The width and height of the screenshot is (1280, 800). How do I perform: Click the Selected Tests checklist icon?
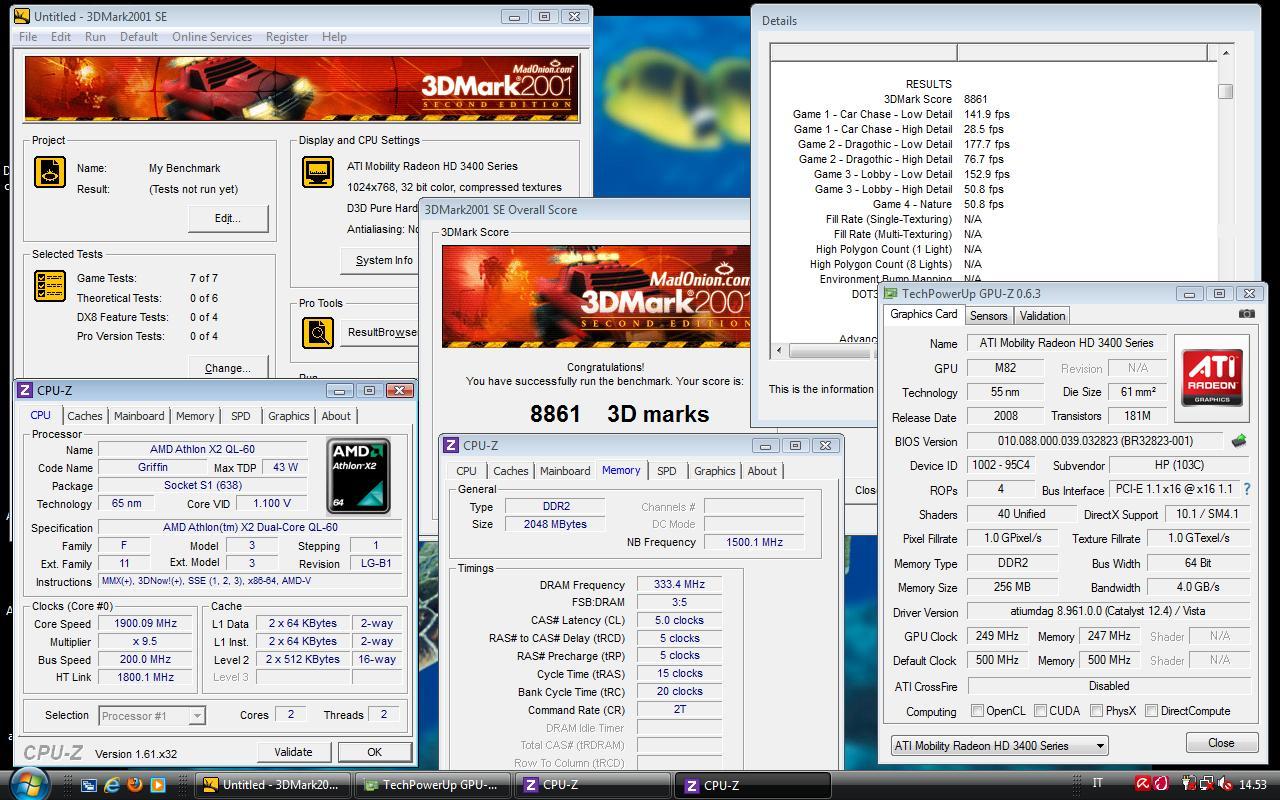coord(50,286)
